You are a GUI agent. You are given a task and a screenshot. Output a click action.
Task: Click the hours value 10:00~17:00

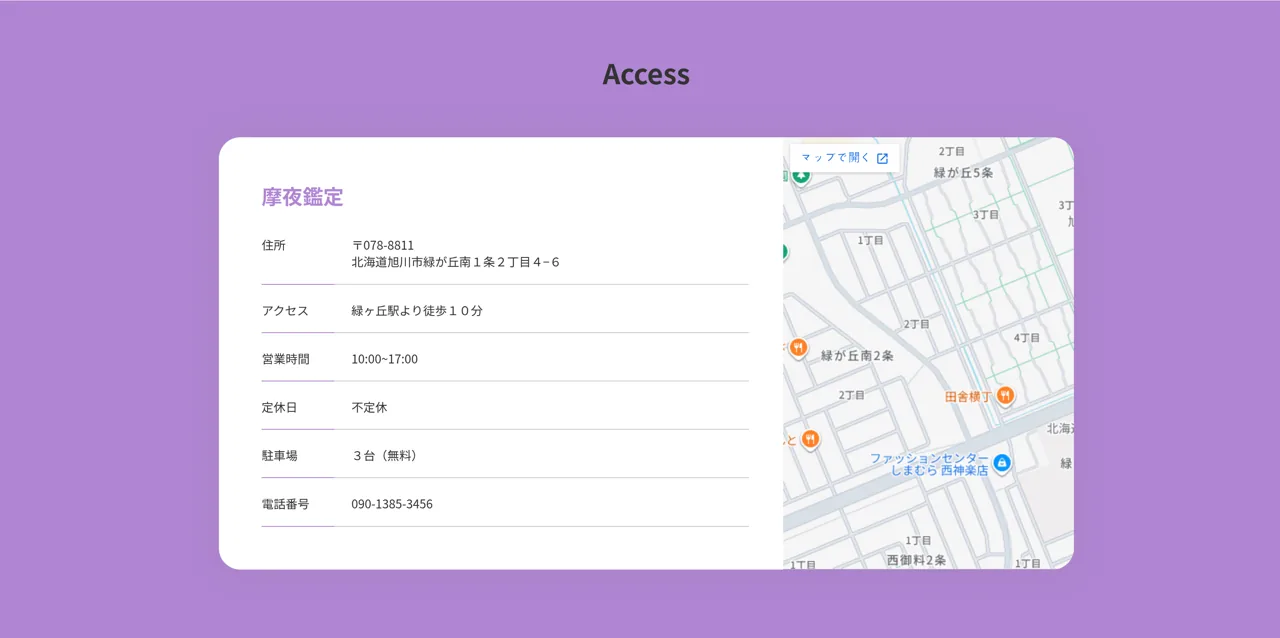pos(385,359)
